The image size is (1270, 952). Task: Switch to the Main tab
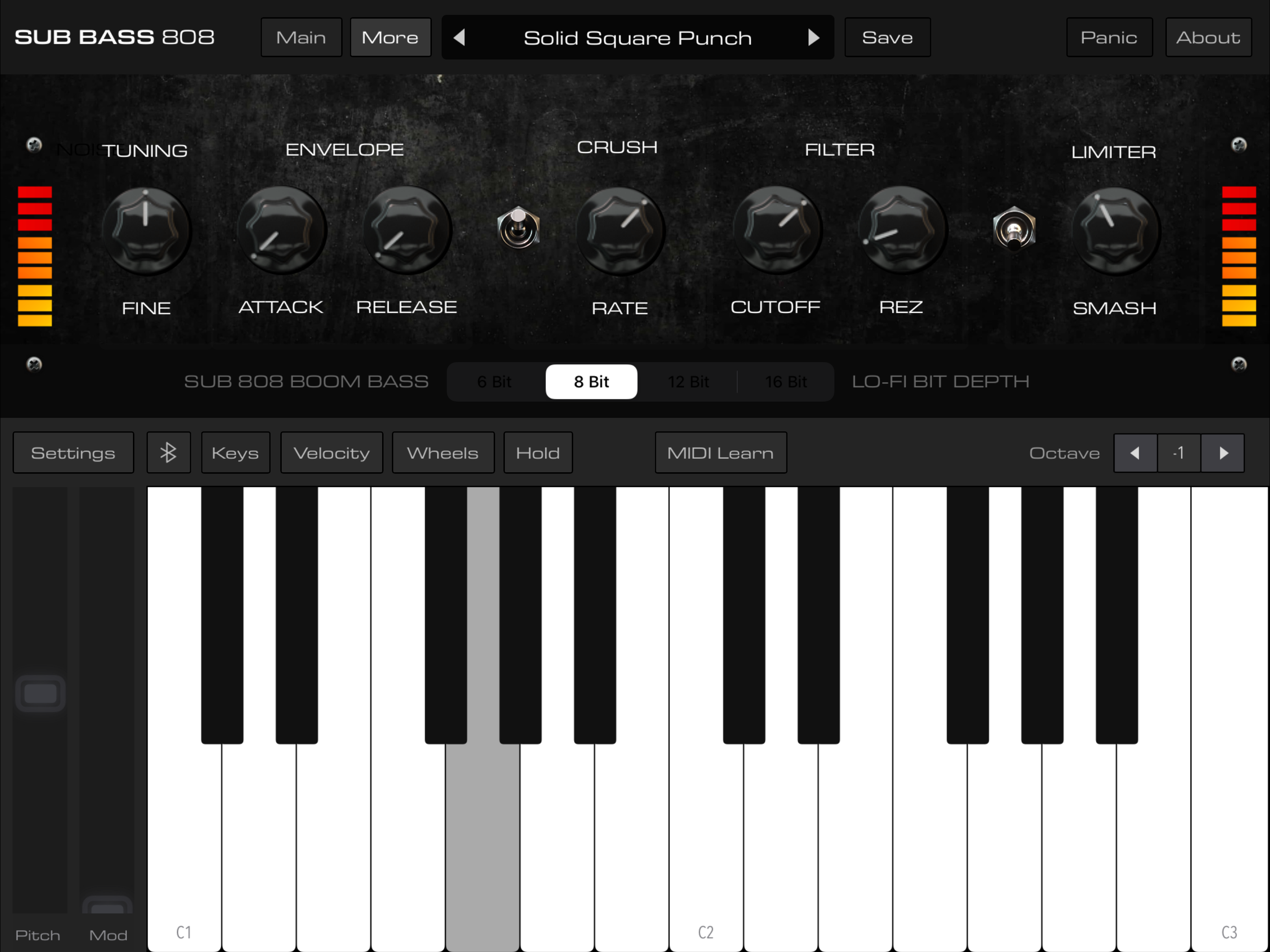[301, 38]
